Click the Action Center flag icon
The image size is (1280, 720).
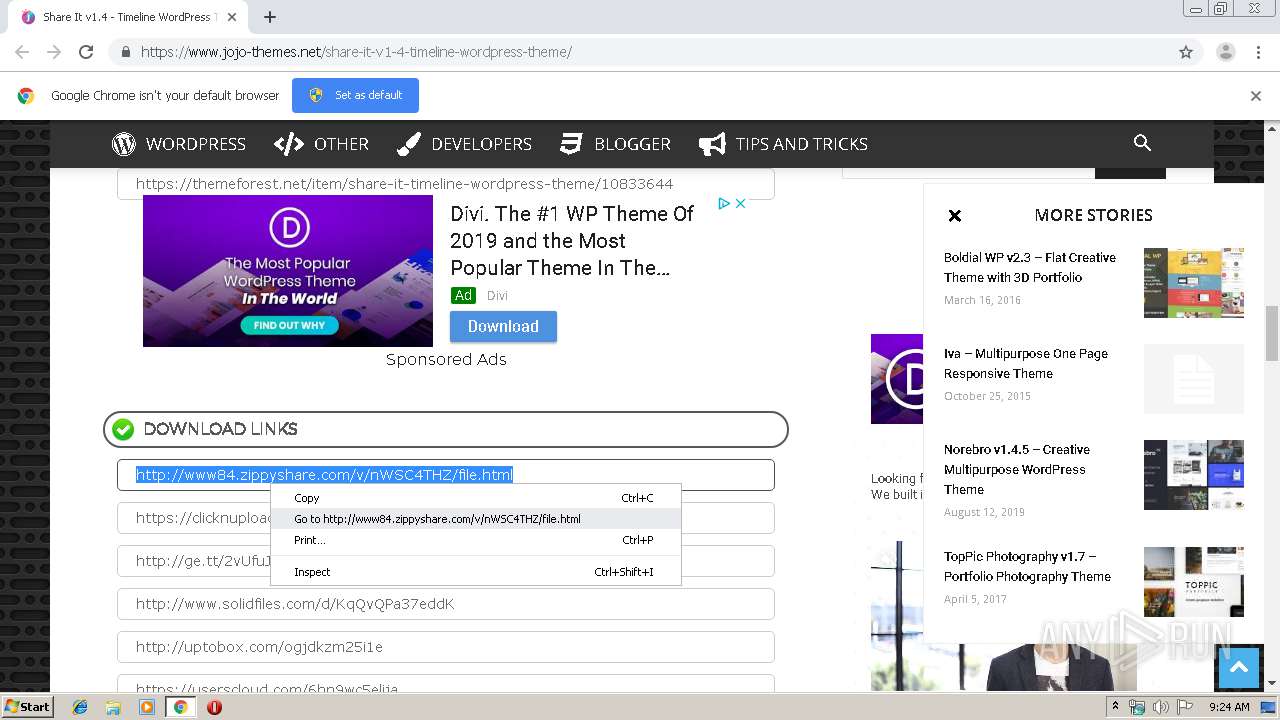click(x=1184, y=707)
